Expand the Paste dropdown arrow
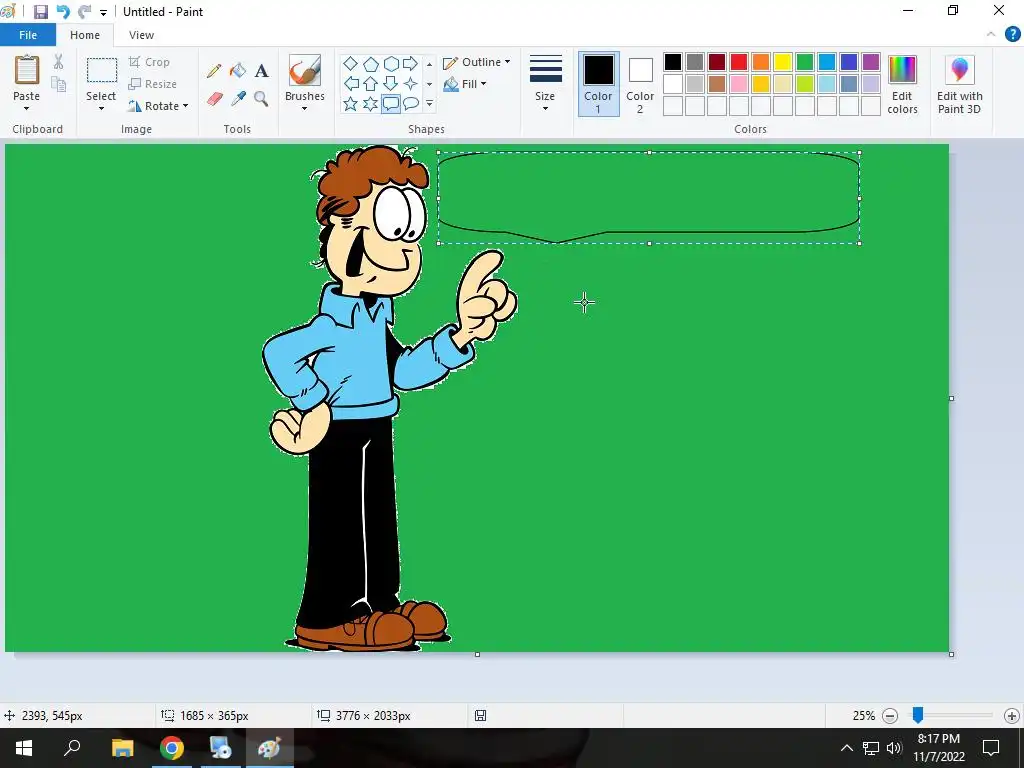Viewport: 1024px width, 768px height. click(x=26, y=108)
